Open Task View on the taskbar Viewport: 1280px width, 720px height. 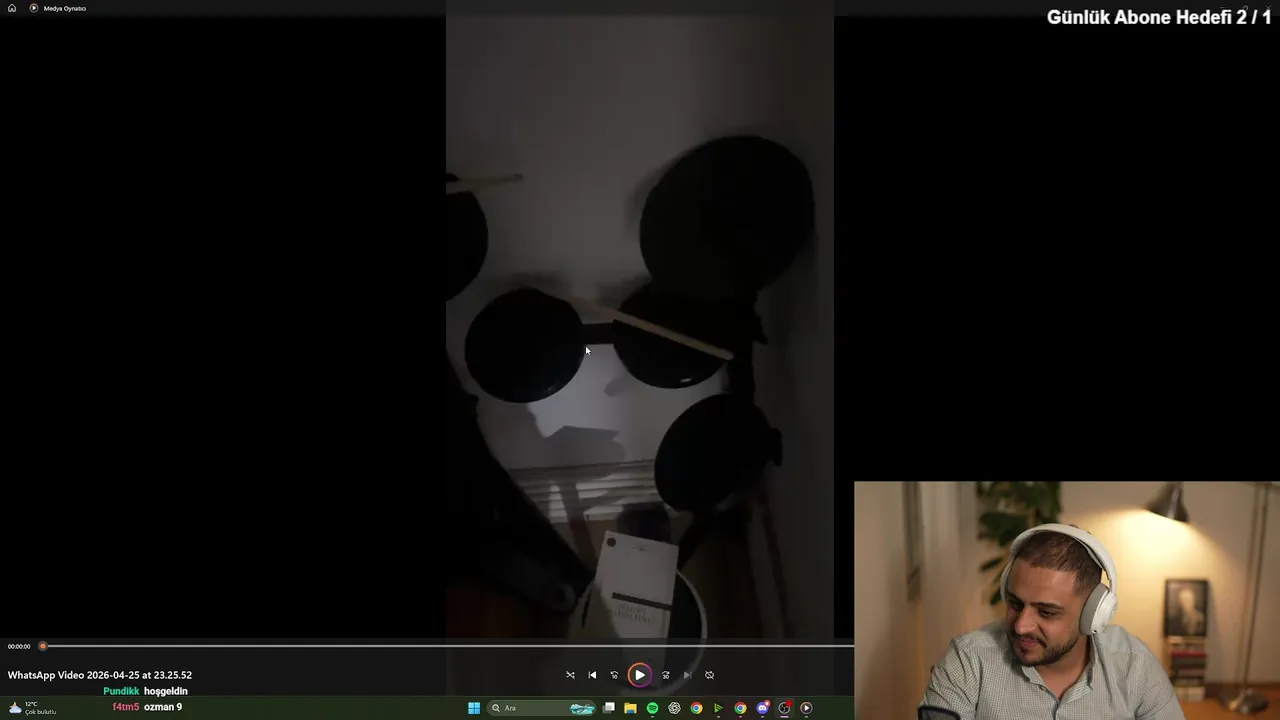click(608, 708)
